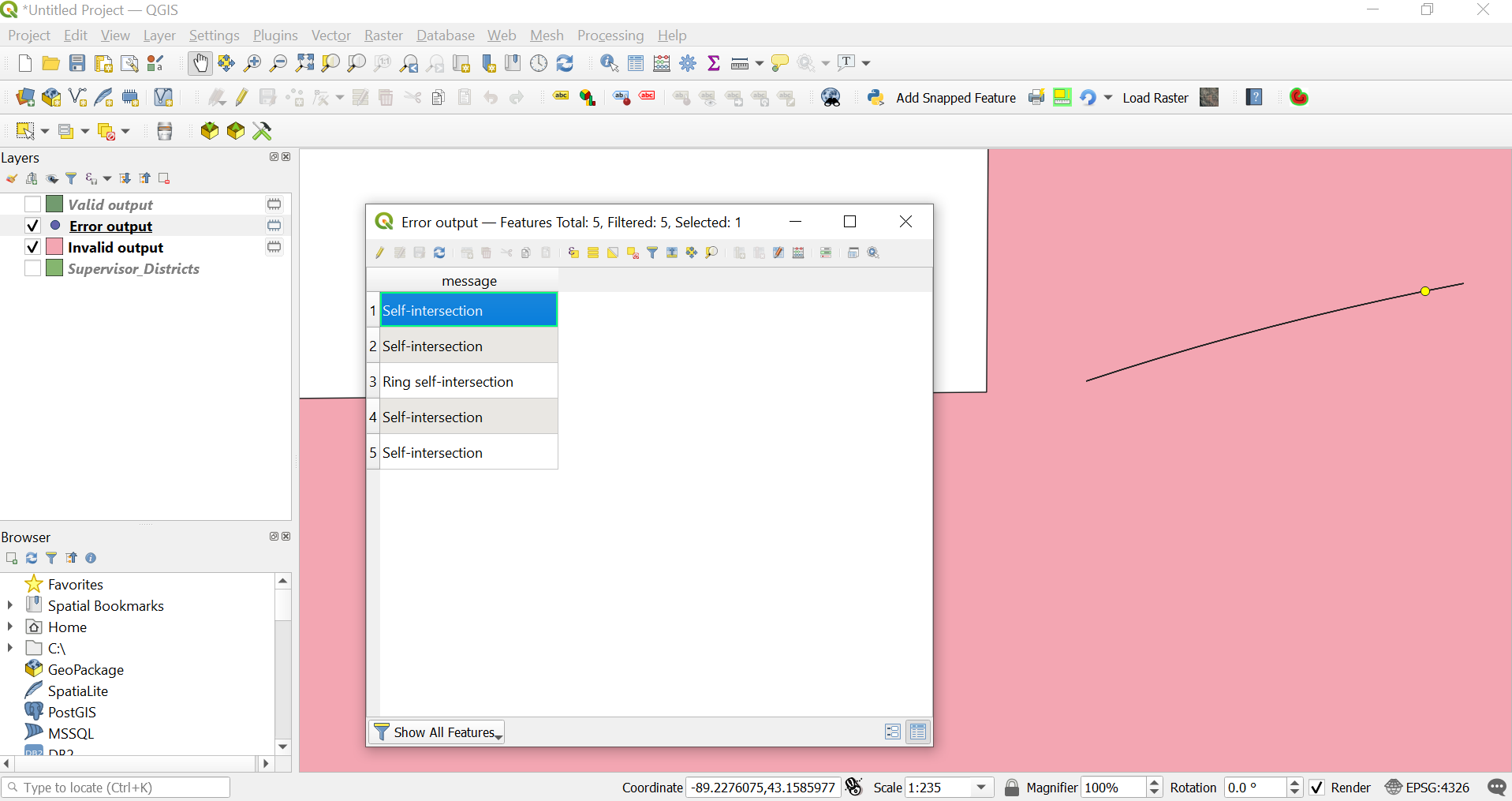The height and width of the screenshot is (801, 1512).
Task: Click the Temporal Controller clock icon
Action: (x=539, y=63)
